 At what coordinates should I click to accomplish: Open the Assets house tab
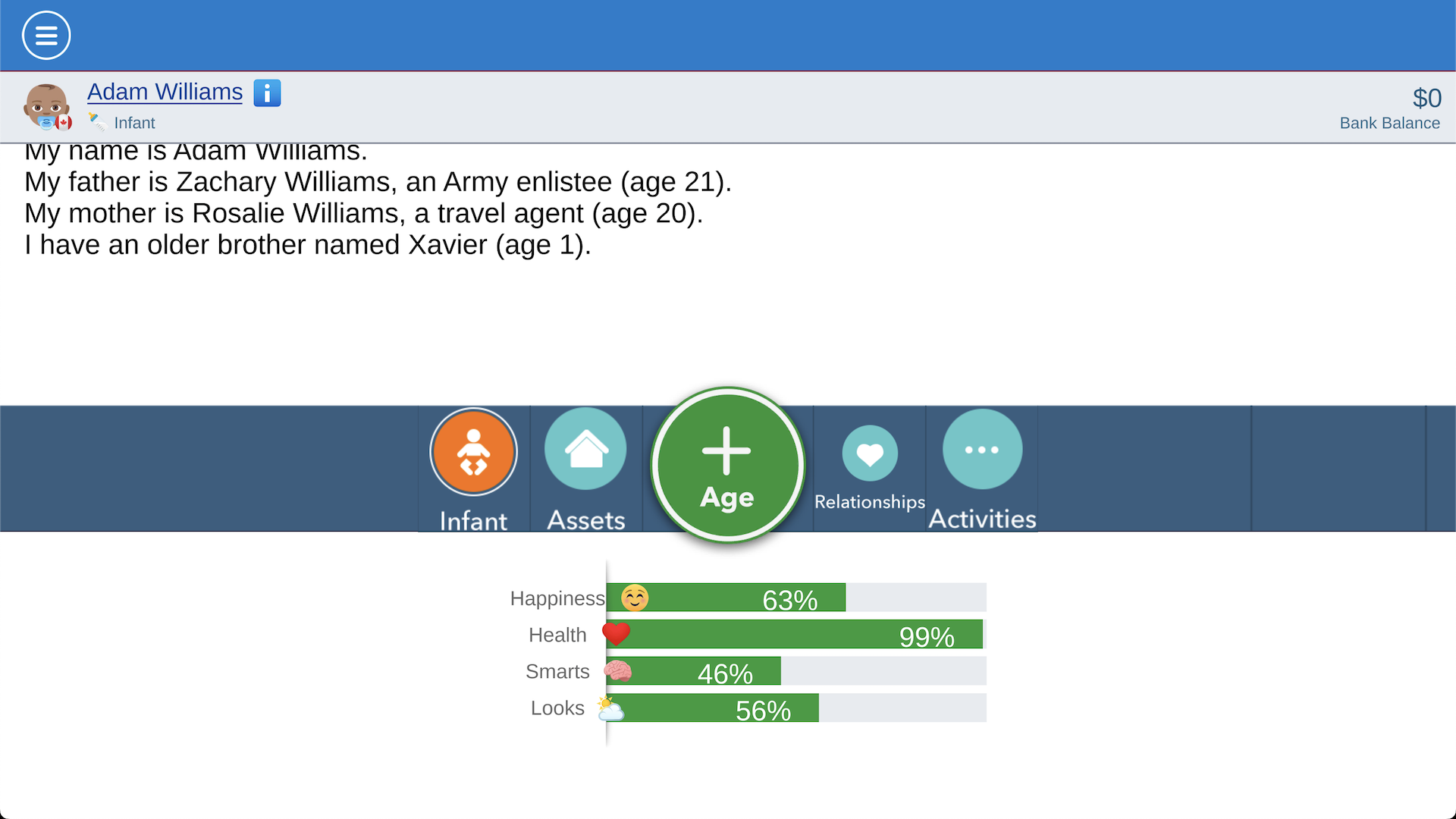click(x=586, y=469)
